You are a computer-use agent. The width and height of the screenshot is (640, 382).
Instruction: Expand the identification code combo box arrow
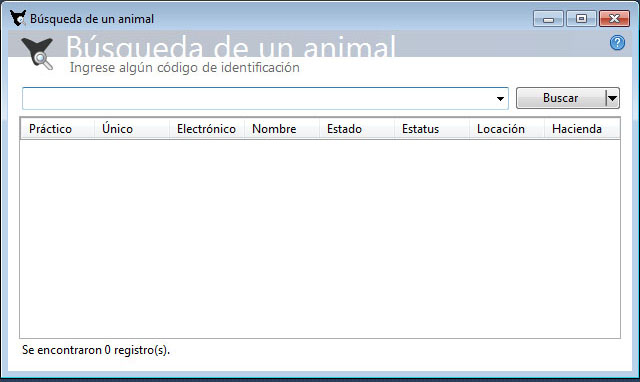tap(500, 99)
